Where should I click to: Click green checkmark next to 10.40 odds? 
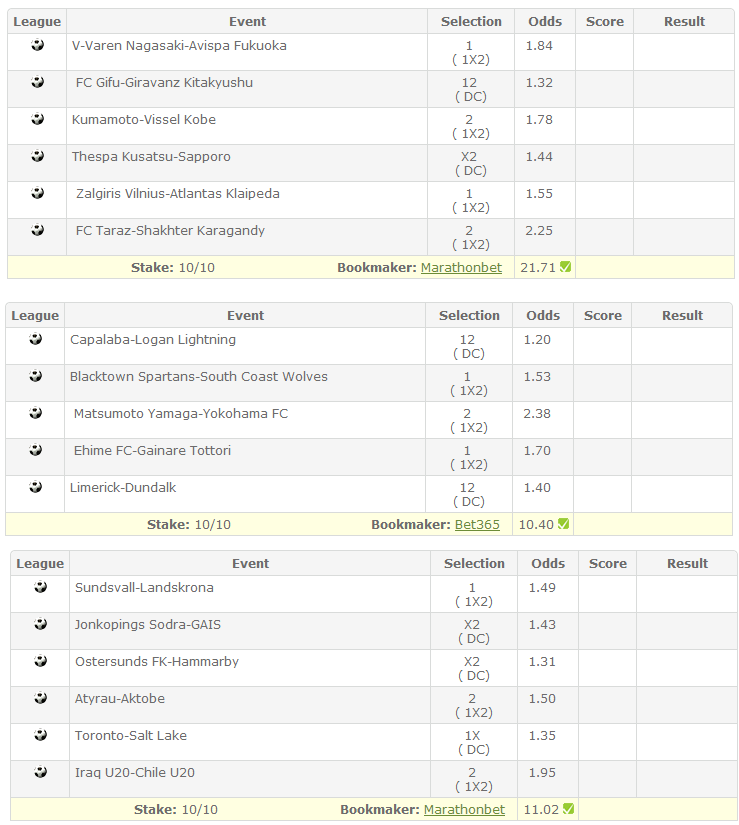563,524
